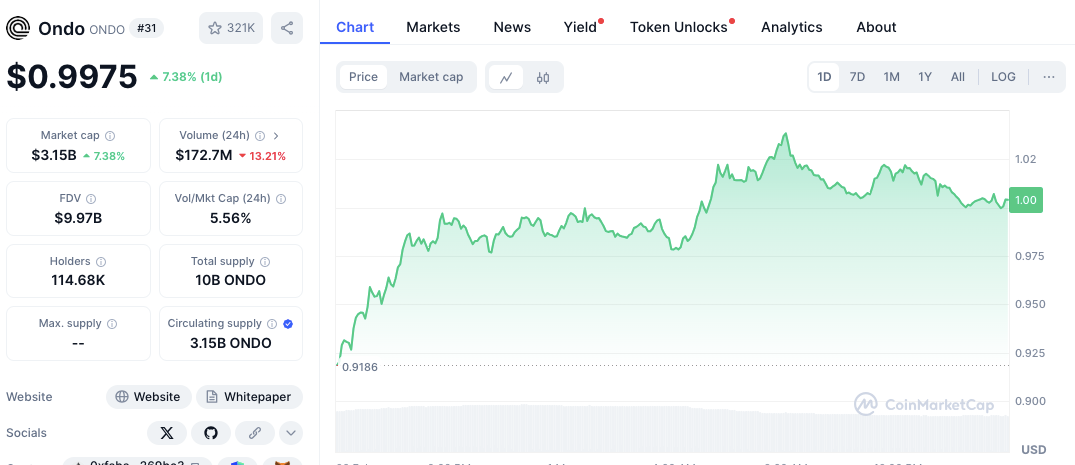This screenshot has width=1075, height=465.
Task: Show FDV info icon
Action: (91, 199)
